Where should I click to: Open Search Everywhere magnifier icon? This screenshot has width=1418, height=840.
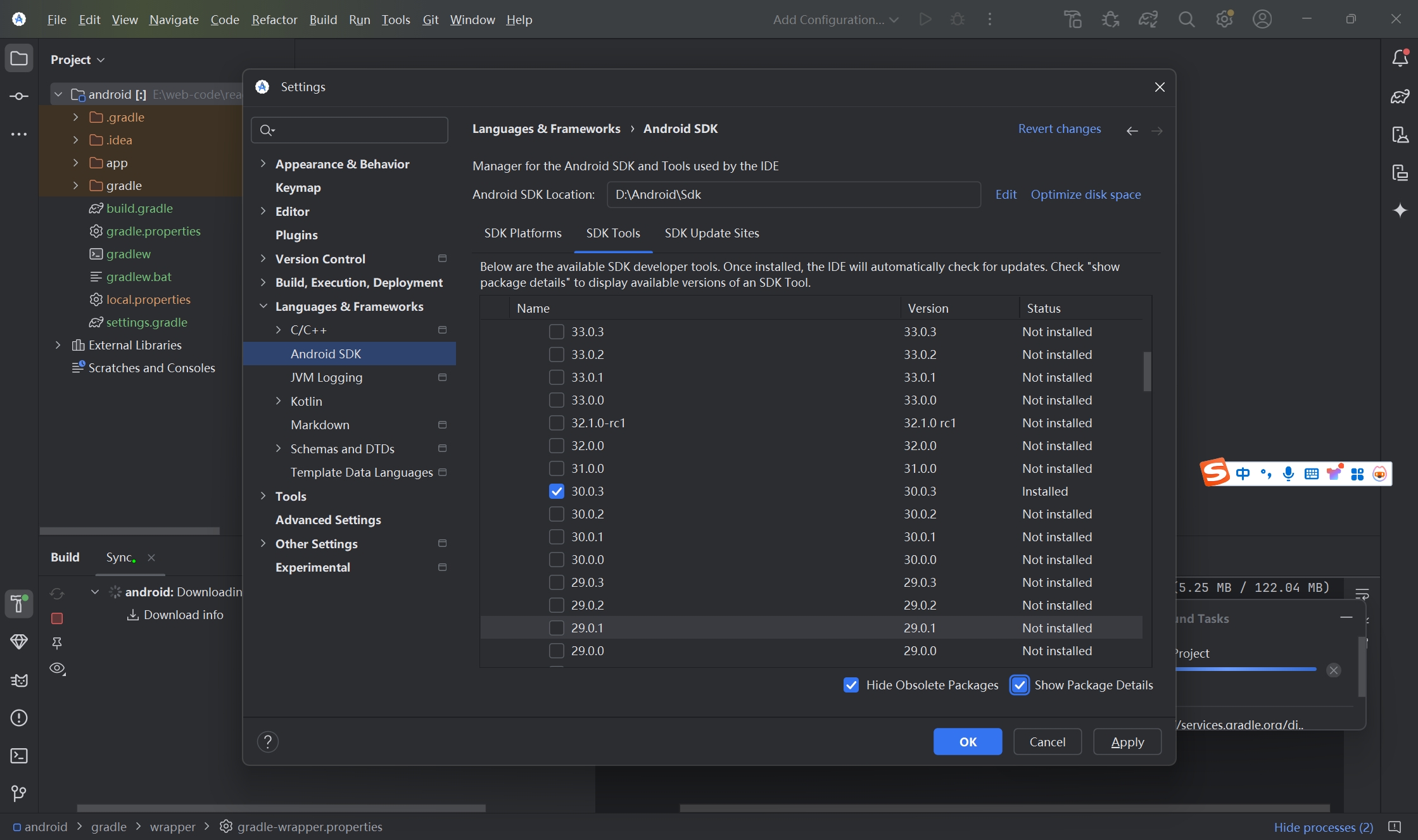click(x=1187, y=20)
